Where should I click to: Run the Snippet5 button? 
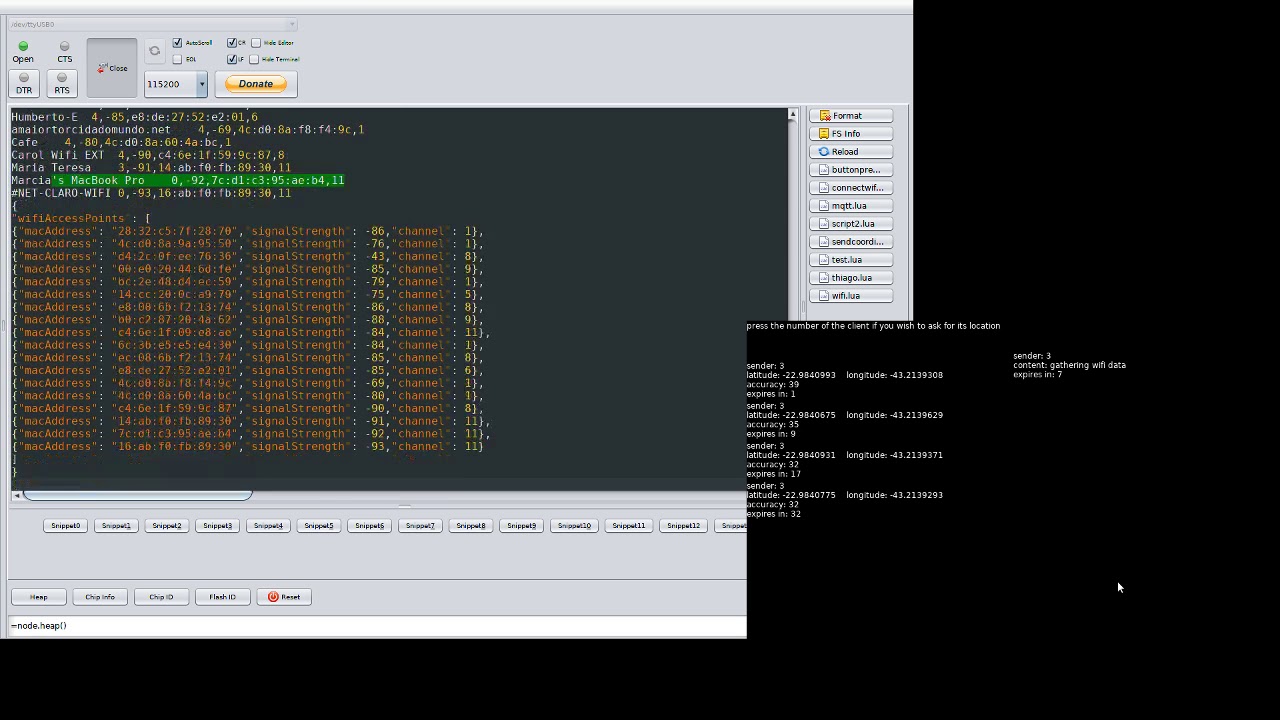point(319,526)
